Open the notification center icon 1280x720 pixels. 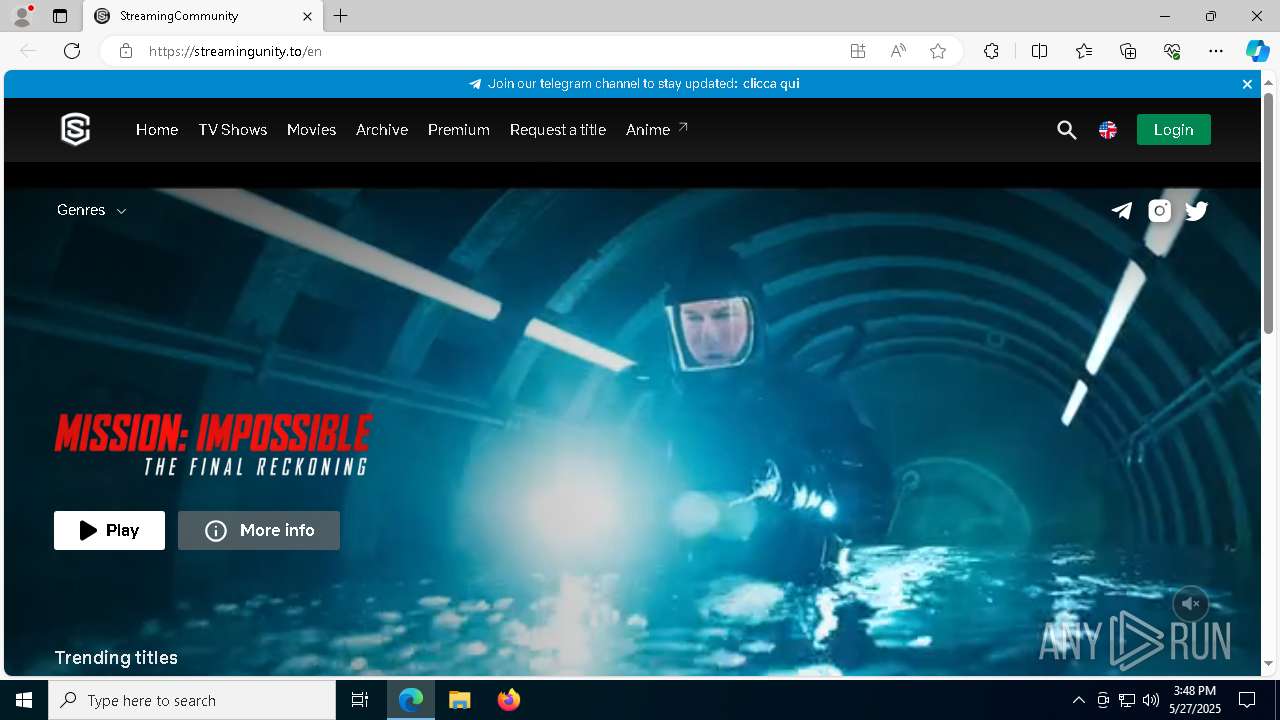pos(1247,700)
